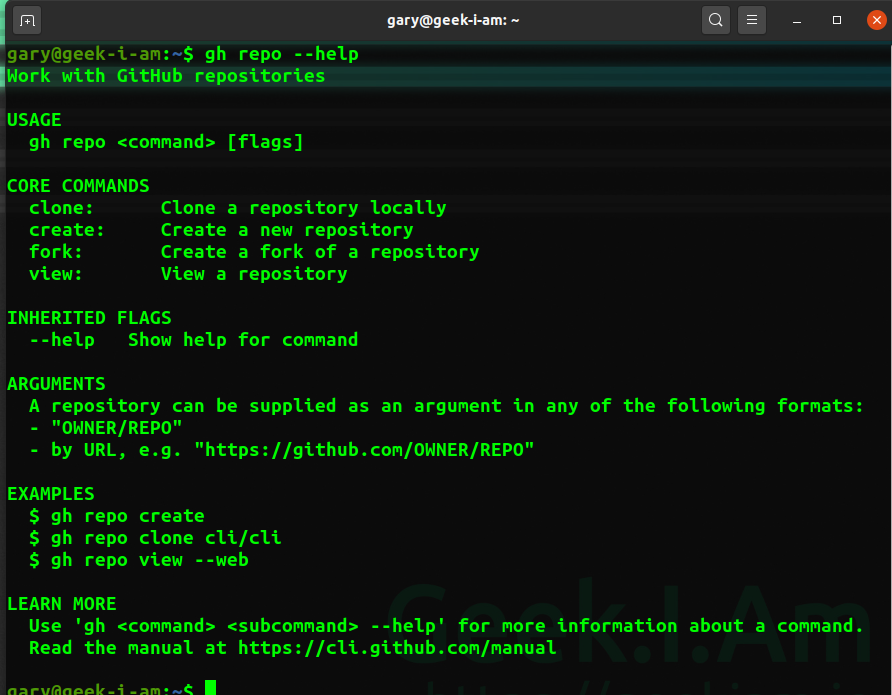Image resolution: width=892 pixels, height=695 pixels.
Task: Maximize the terminal window
Action: [837, 20]
